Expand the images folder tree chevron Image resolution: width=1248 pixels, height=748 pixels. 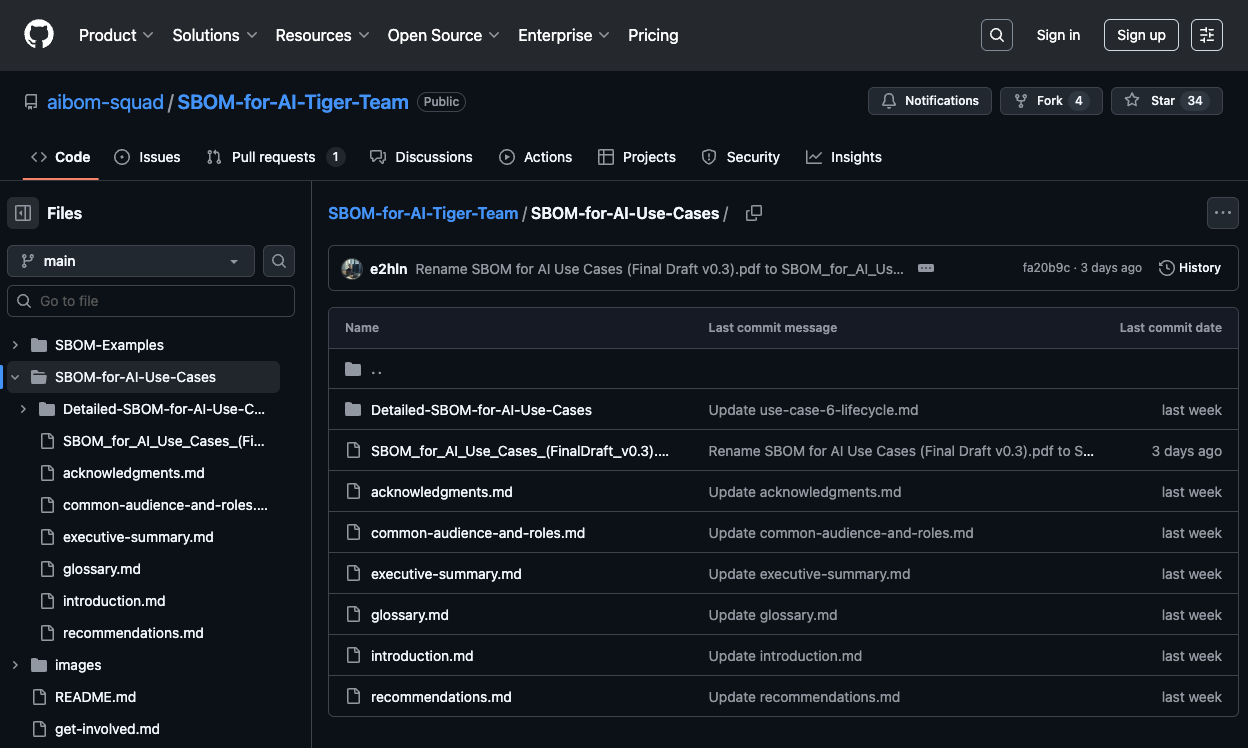[x=15, y=665]
